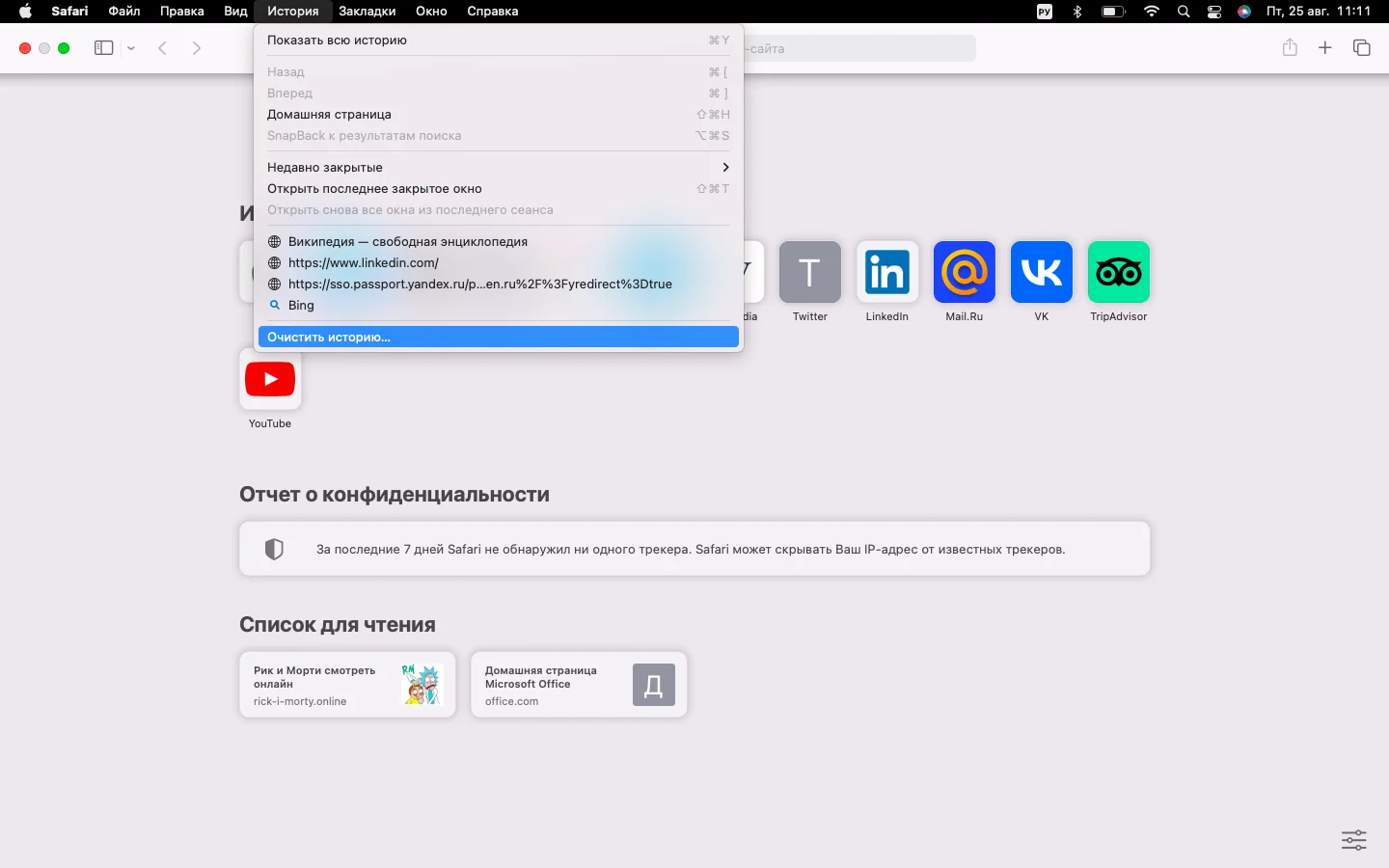
Task: Open the YouTube favorite icon
Action: (x=270, y=379)
